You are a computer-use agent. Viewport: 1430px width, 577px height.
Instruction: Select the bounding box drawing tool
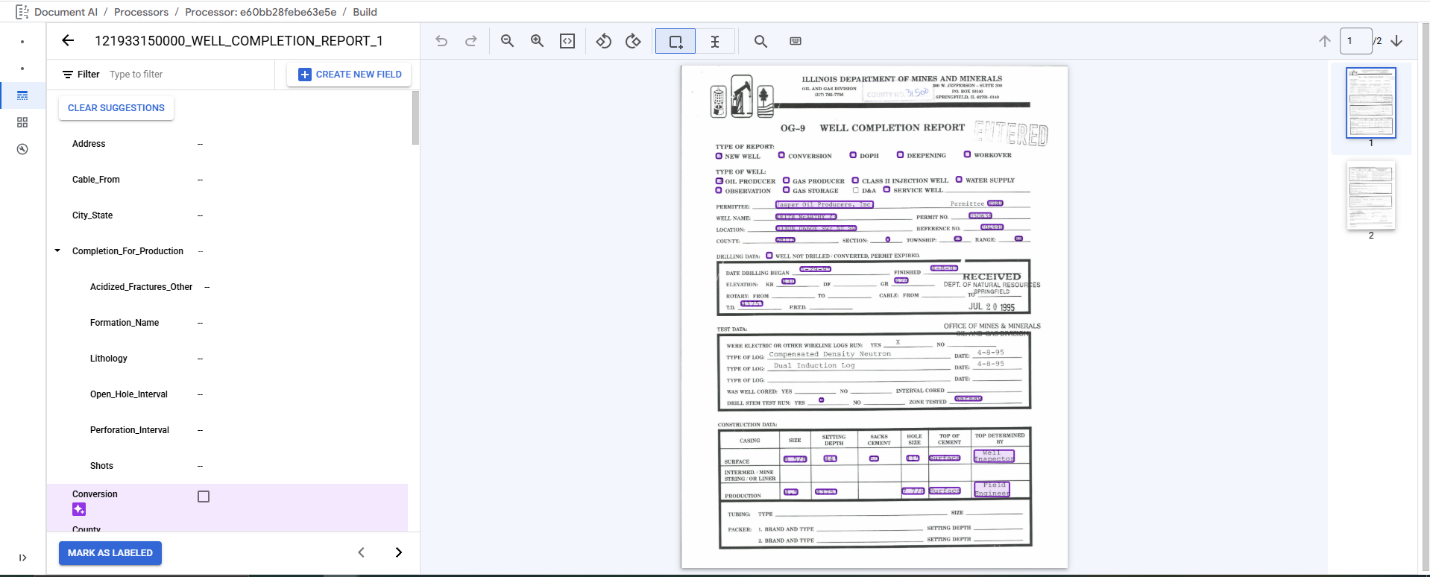(x=676, y=41)
